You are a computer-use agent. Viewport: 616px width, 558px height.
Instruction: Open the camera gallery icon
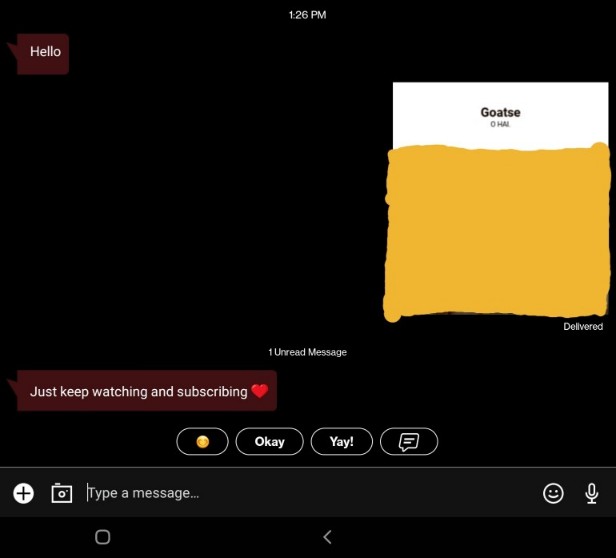tap(62, 493)
